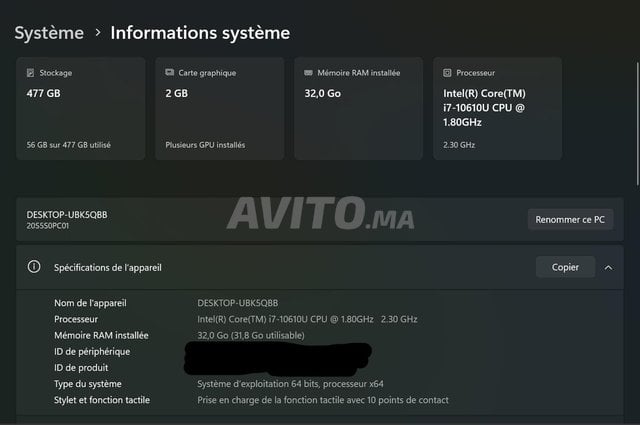This screenshot has height=425, width=640.
Task: Click the Spécifications de l'appareil header
Action: coord(107,267)
